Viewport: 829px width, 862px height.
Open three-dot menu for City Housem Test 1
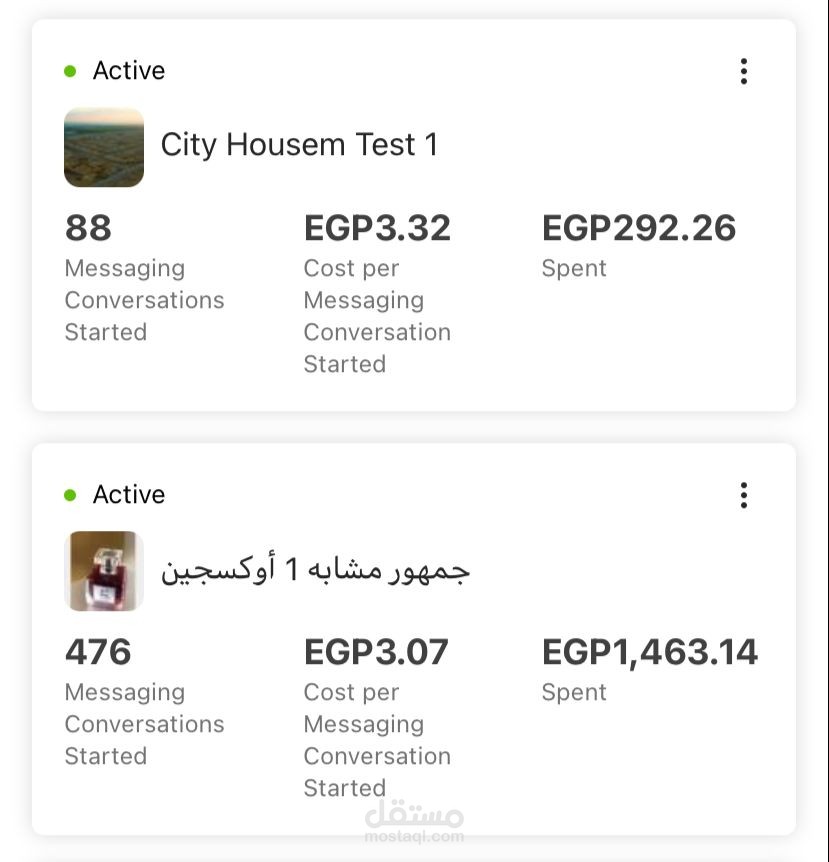coord(743,71)
